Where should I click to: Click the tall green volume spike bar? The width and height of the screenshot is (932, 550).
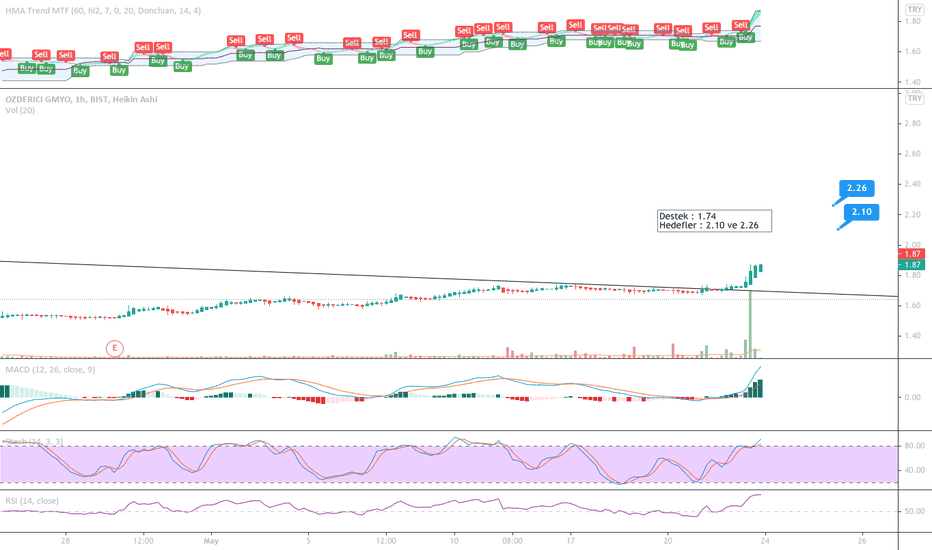click(x=750, y=323)
